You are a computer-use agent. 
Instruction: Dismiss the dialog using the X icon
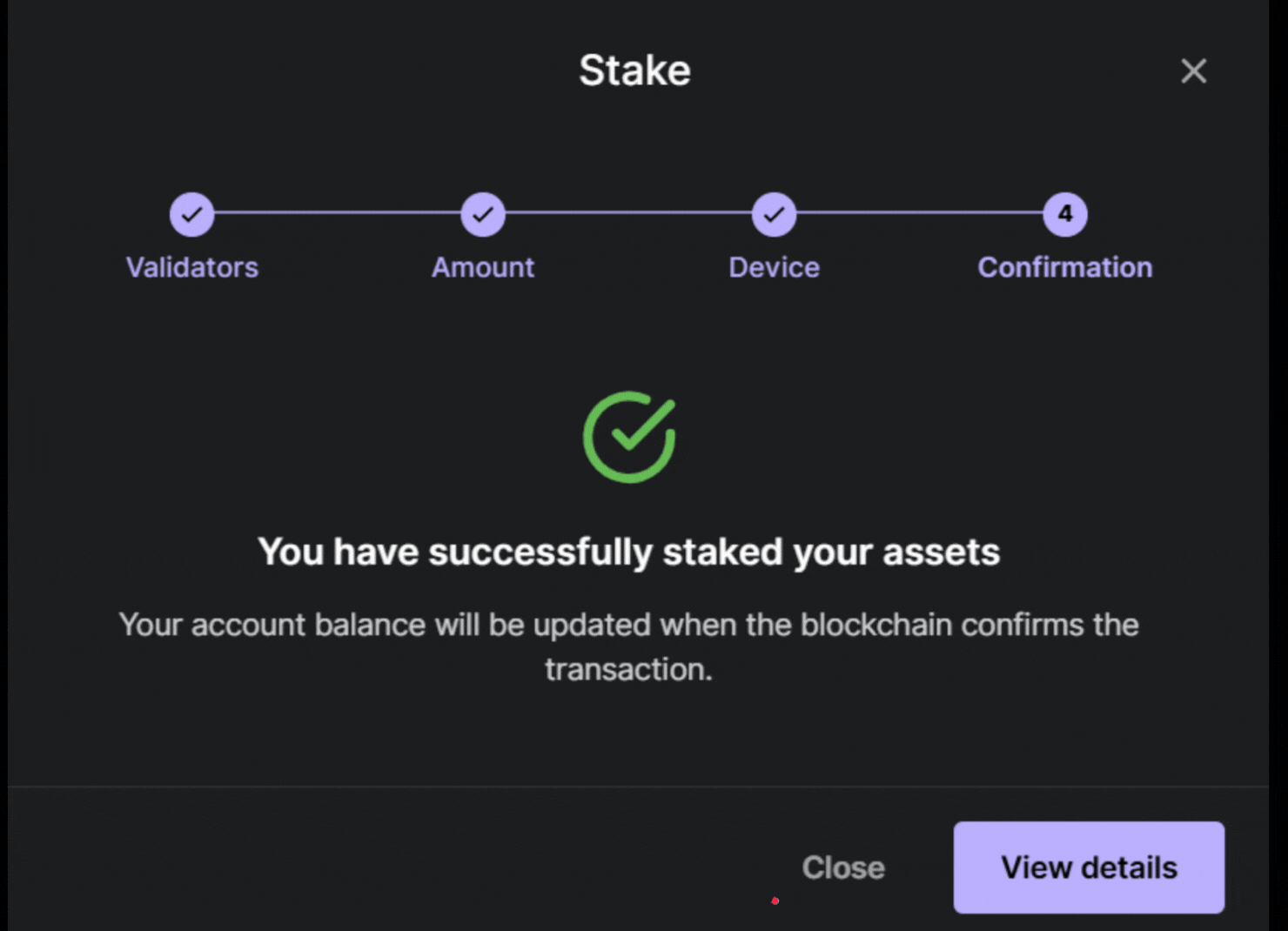click(1193, 71)
